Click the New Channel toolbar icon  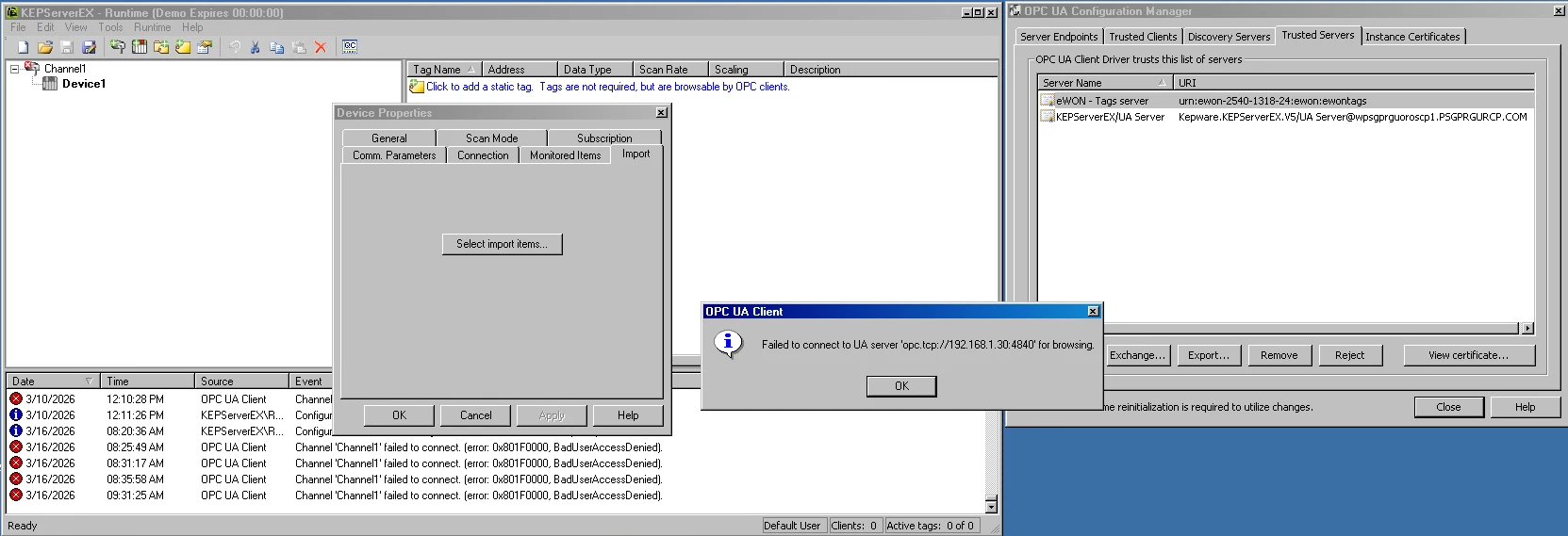click(x=118, y=47)
